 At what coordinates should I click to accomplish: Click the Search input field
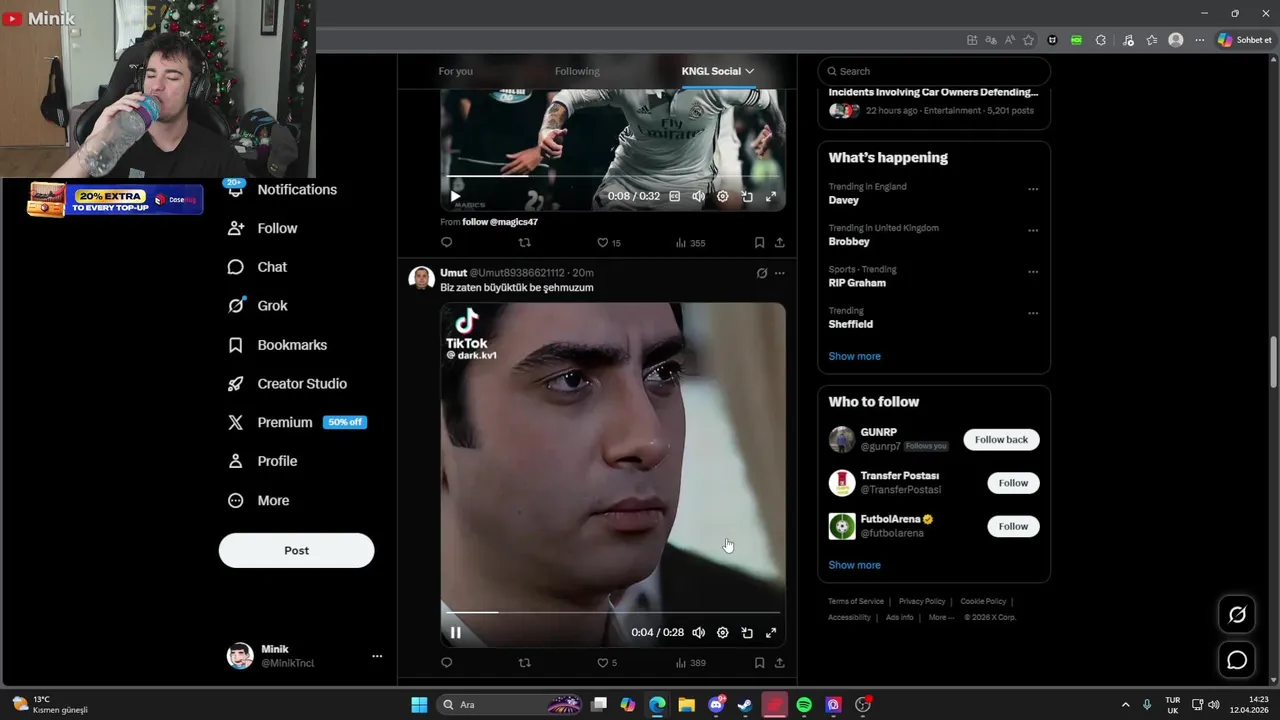point(934,71)
